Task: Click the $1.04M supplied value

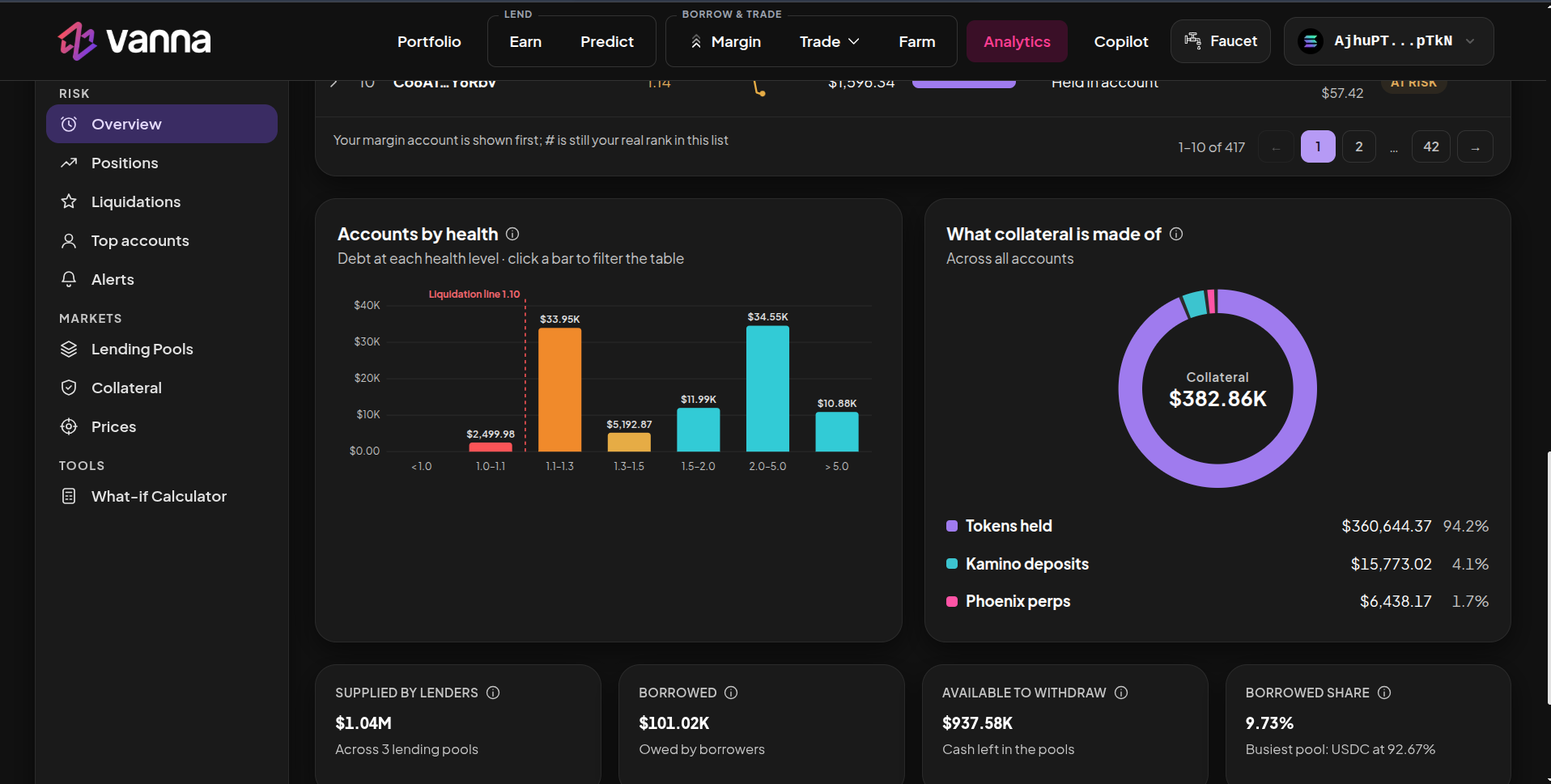Action: click(363, 723)
